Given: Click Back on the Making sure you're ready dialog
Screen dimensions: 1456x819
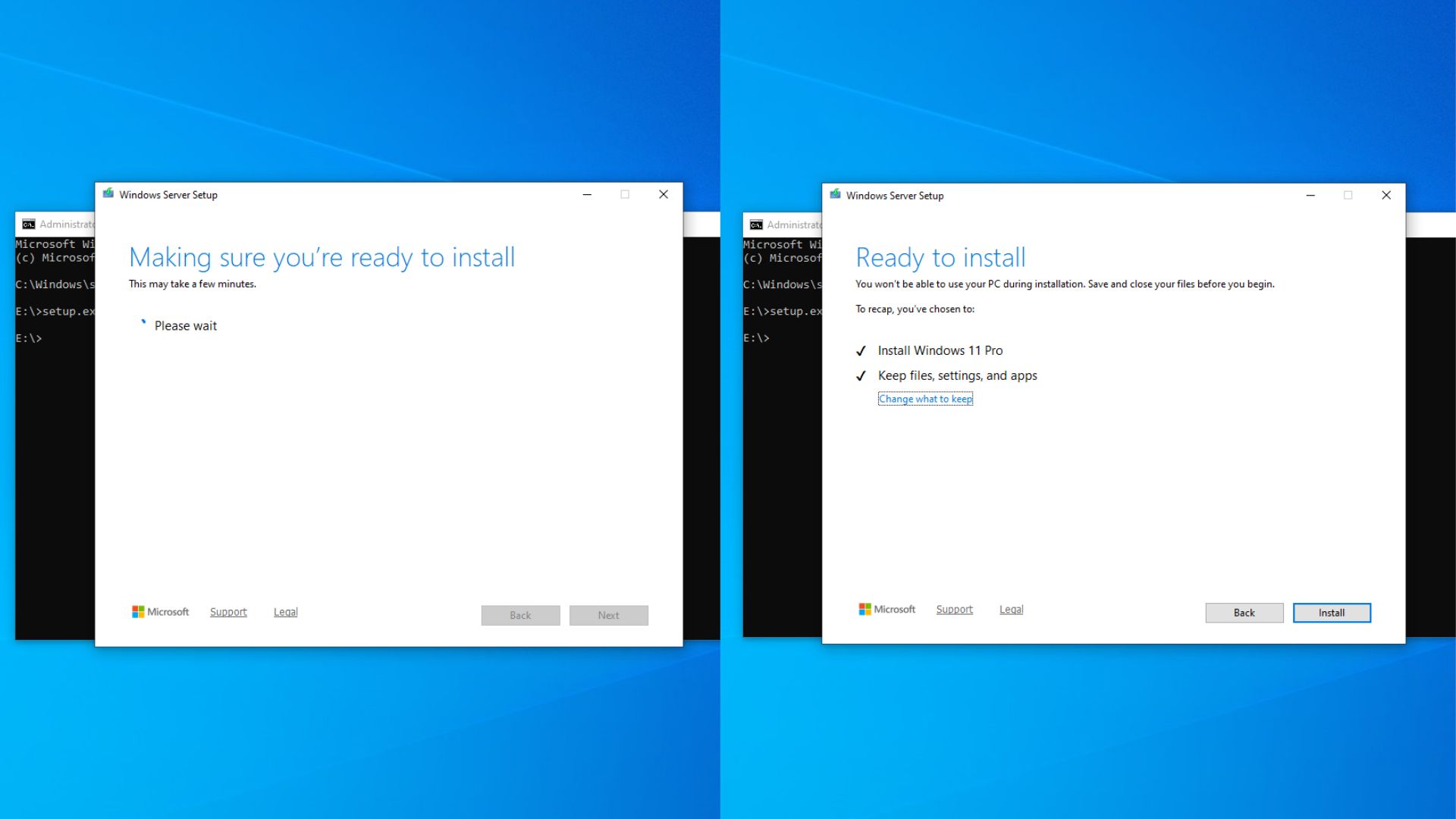Looking at the screenshot, I should (520, 615).
